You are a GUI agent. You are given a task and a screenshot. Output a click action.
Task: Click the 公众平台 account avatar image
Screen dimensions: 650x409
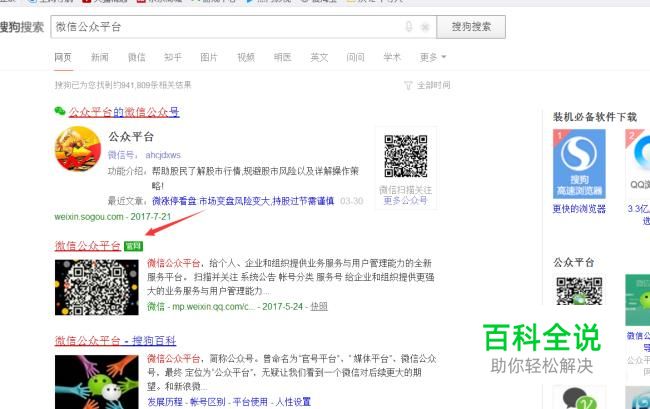[78, 149]
